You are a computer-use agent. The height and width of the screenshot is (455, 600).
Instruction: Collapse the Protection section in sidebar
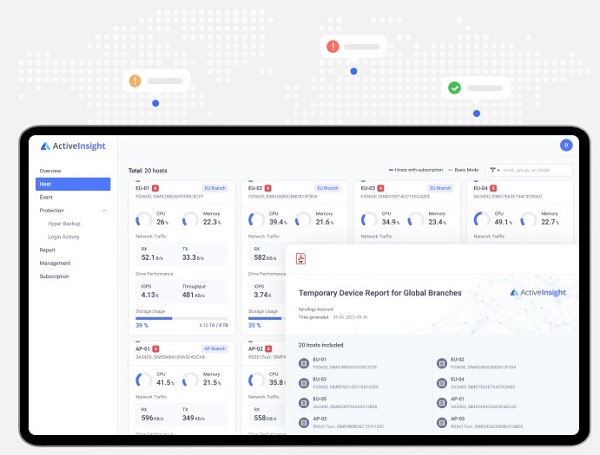104,211
